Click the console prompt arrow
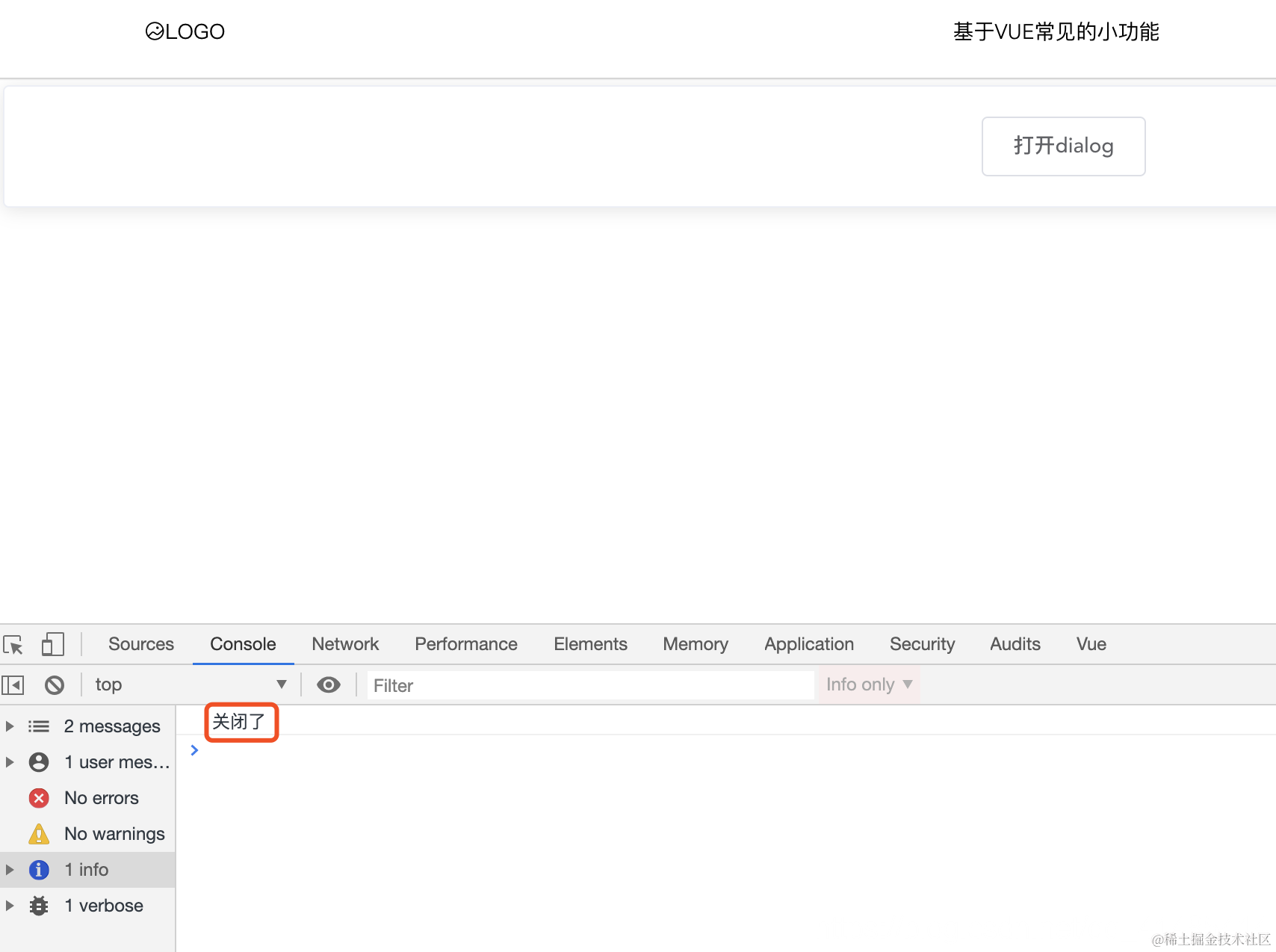 click(194, 750)
